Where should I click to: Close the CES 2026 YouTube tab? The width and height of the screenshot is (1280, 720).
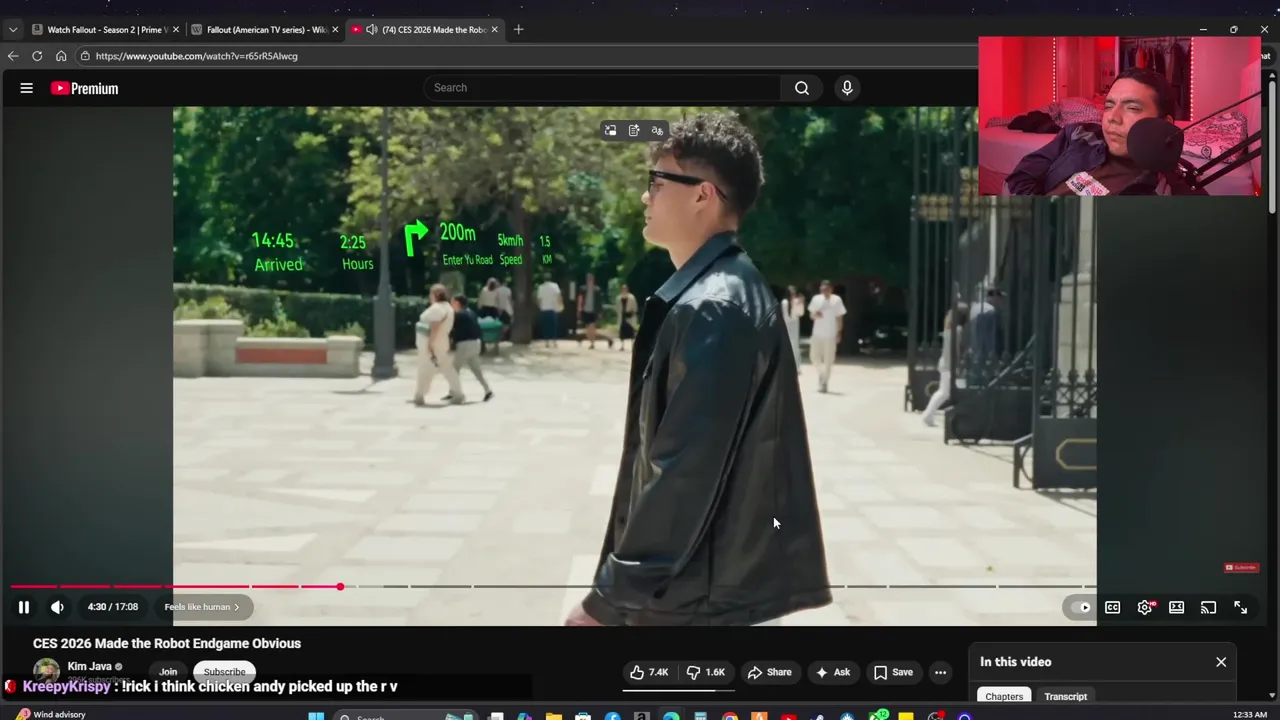click(494, 30)
